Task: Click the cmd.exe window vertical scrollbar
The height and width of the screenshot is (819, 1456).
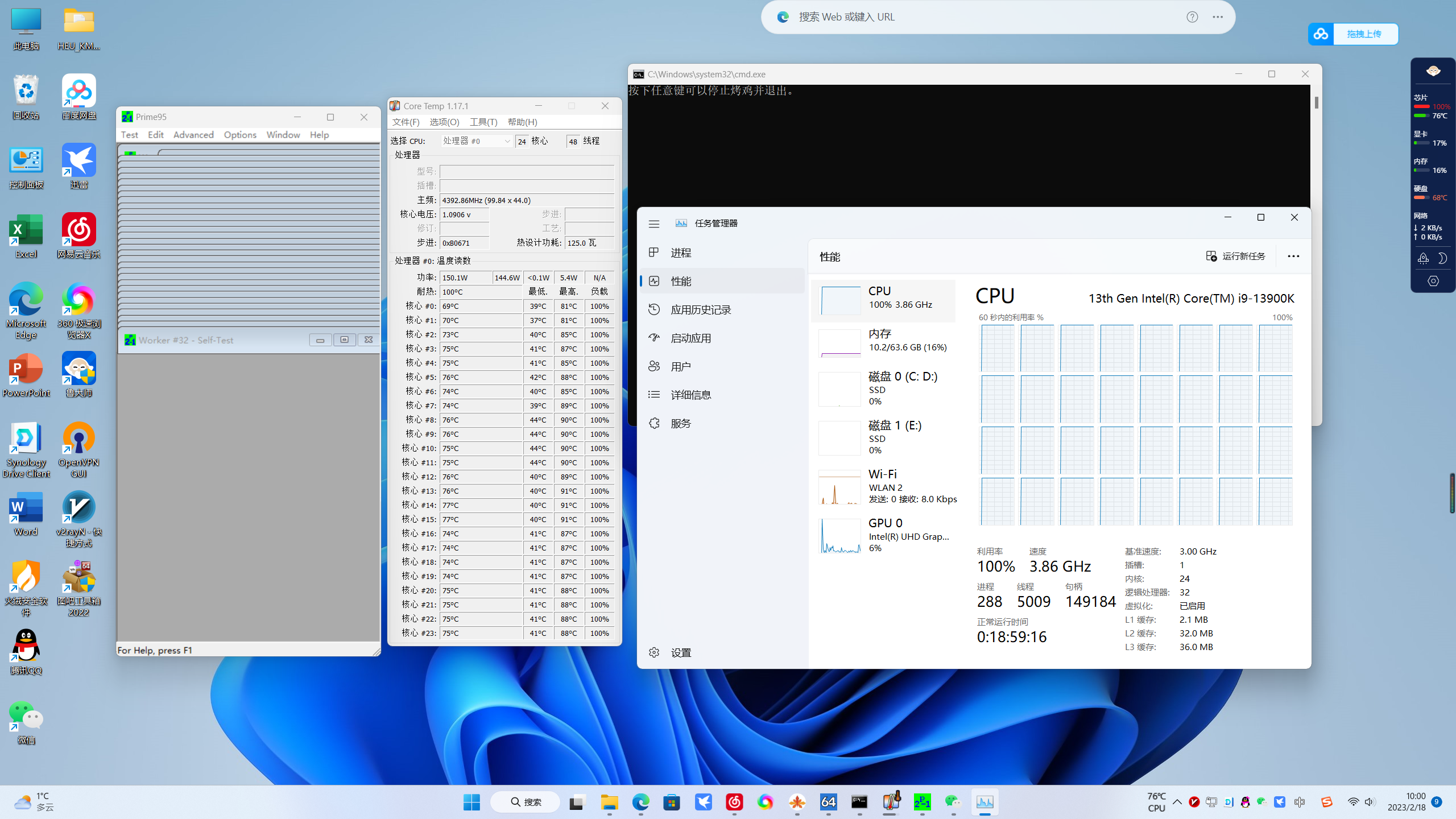Action: point(1316,102)
